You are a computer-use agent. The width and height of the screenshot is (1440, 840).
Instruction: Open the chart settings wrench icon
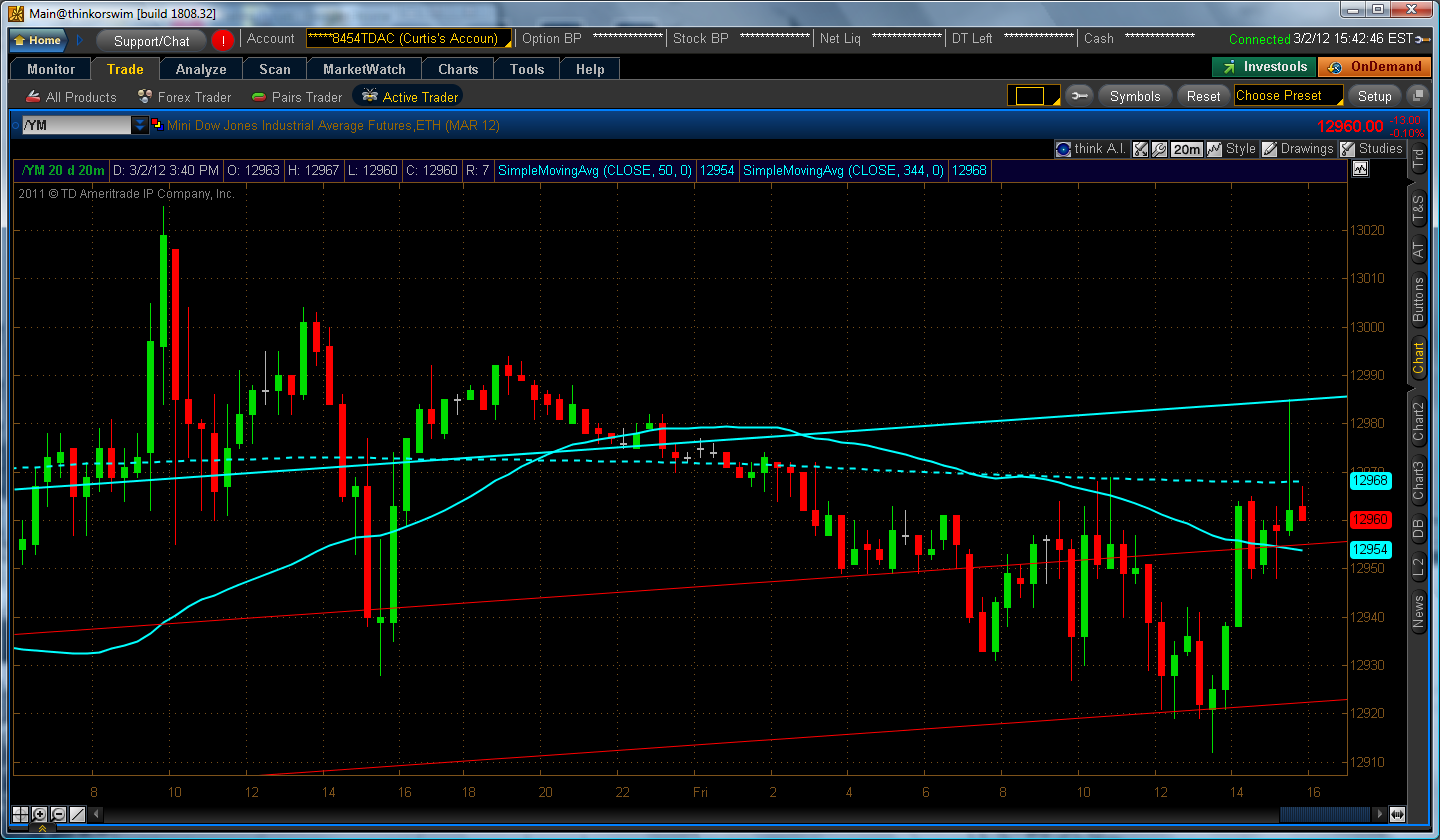point(1159,149)
